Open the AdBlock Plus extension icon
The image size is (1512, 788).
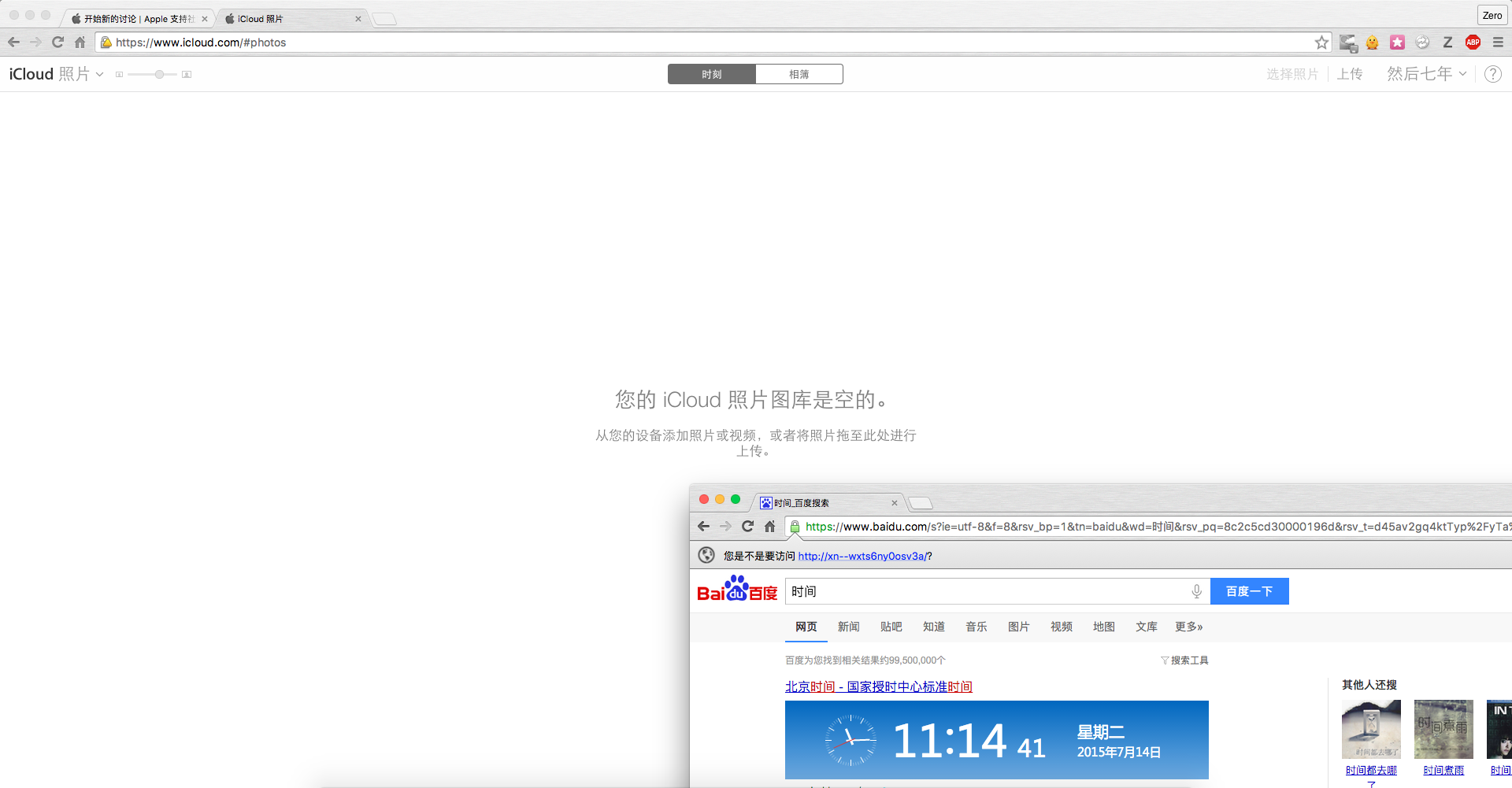coord(1473,43)
